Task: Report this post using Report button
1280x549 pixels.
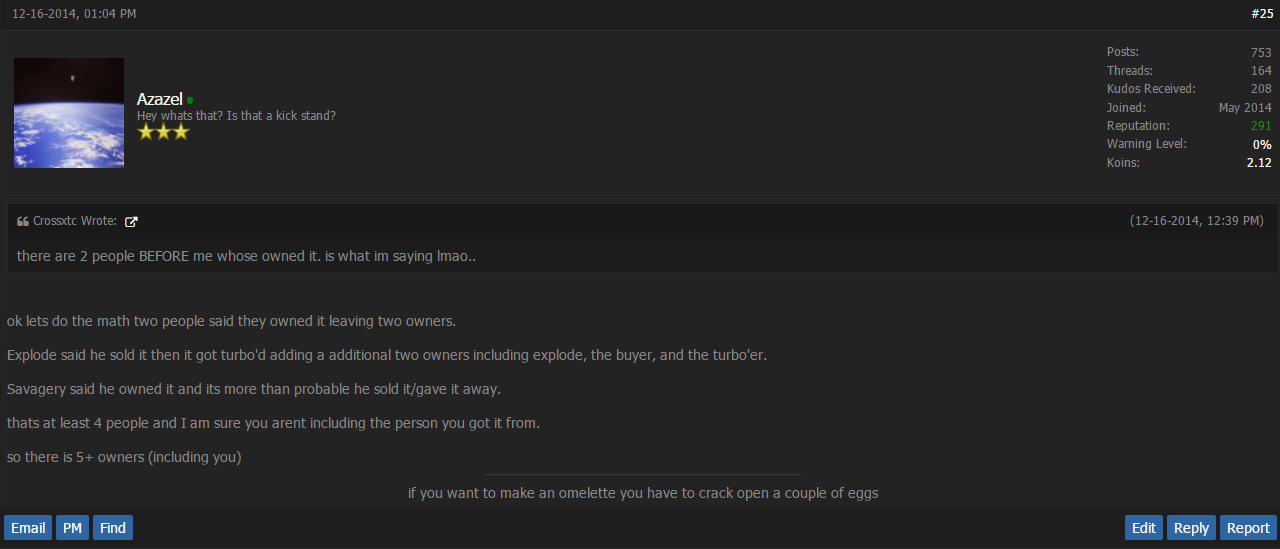Action: [x=1248, y=528]
